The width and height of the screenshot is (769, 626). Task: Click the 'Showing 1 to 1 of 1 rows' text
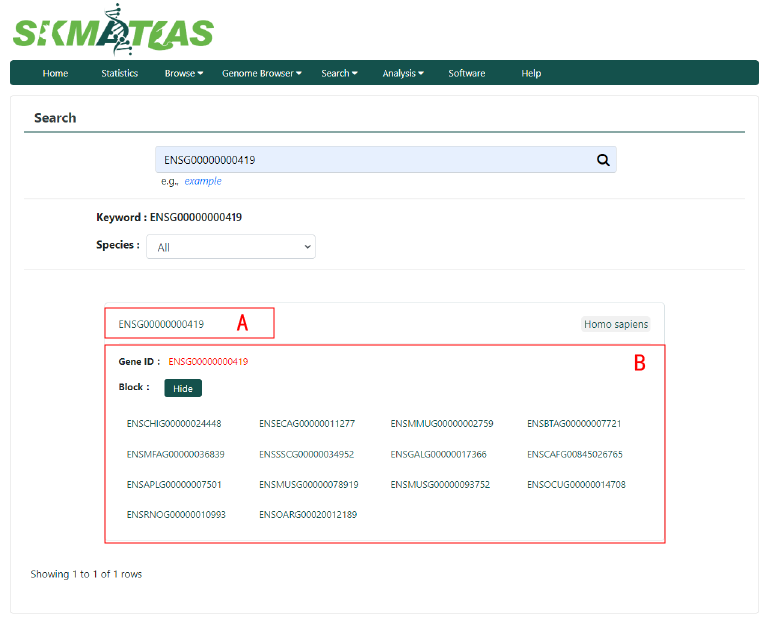[86, 574]
